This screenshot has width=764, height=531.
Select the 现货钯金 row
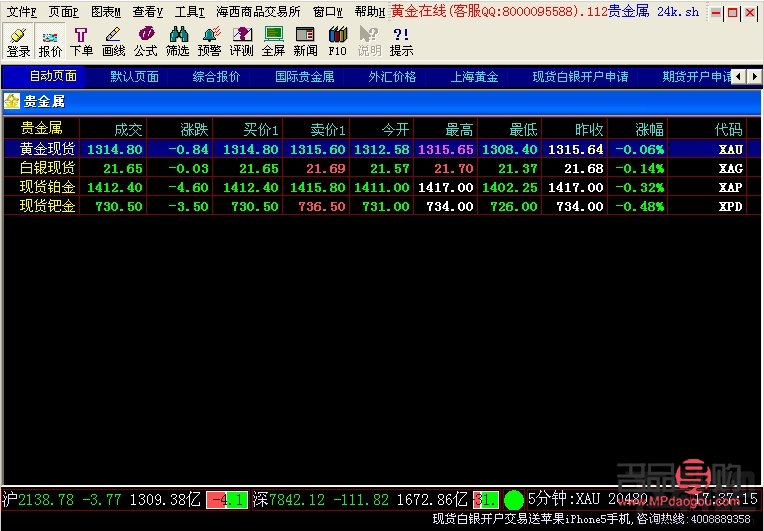382,206
